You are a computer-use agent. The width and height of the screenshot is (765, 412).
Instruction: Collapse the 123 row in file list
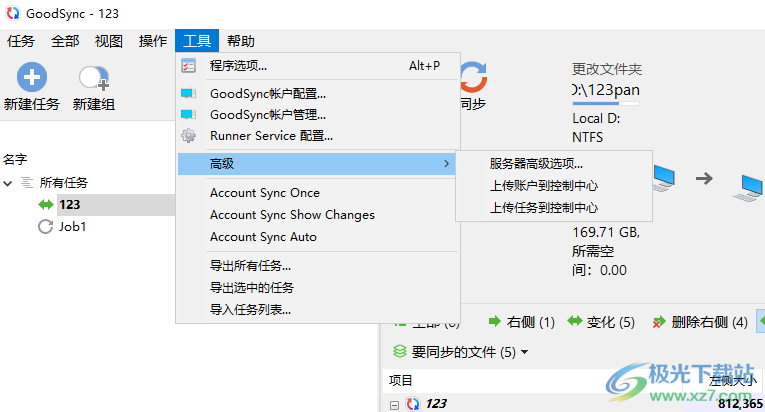click(394, 405)
